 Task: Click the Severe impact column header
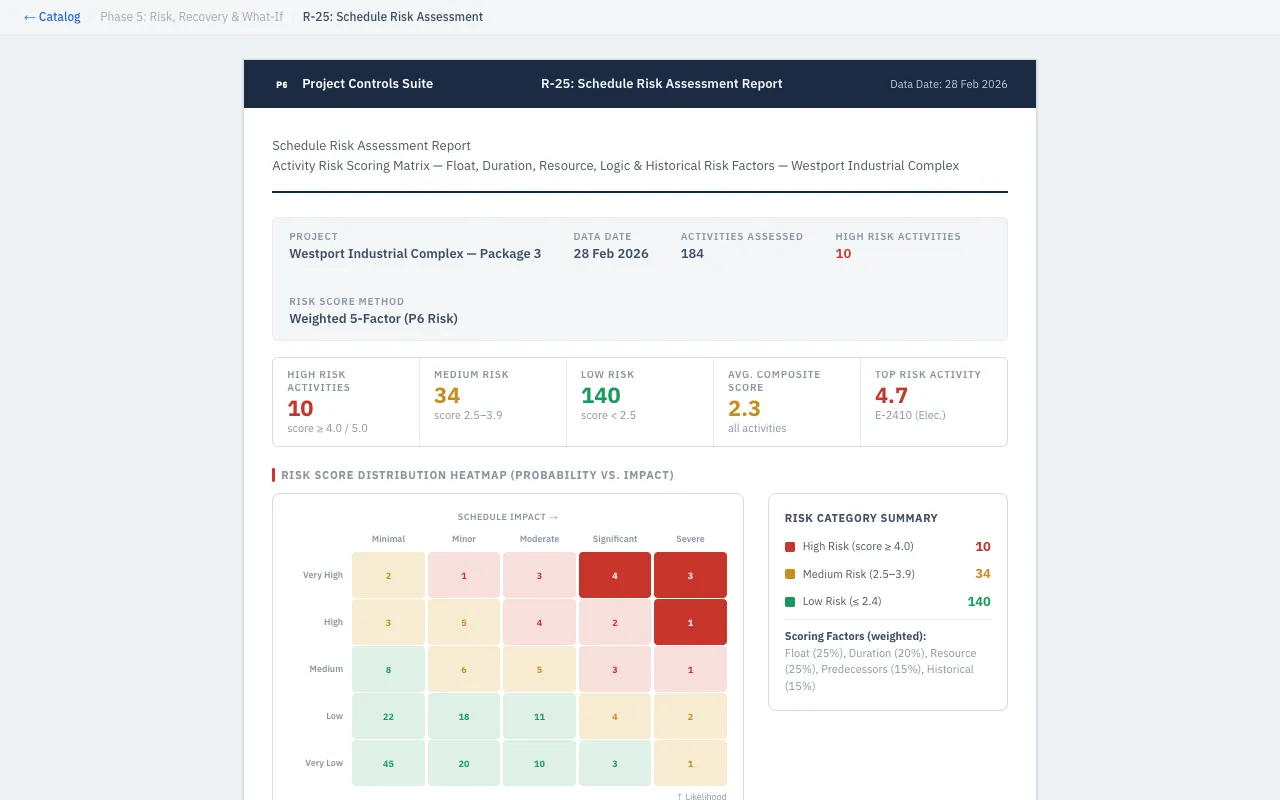690,538
